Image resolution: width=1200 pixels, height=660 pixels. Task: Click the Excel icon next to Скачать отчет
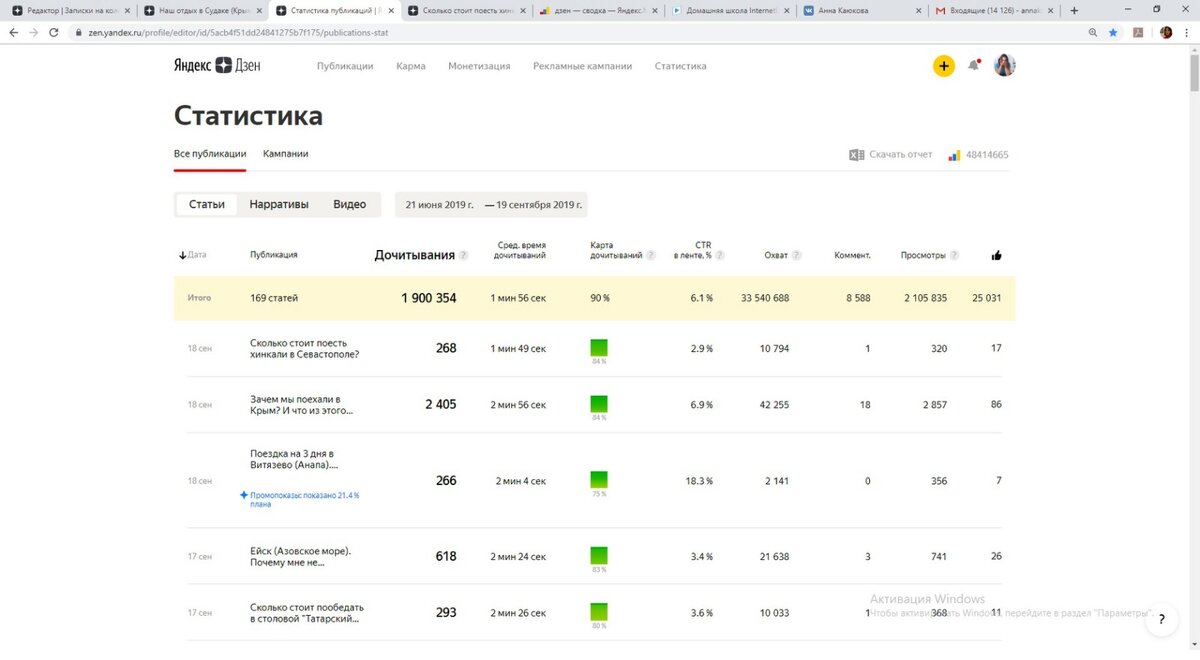point(856,154)
